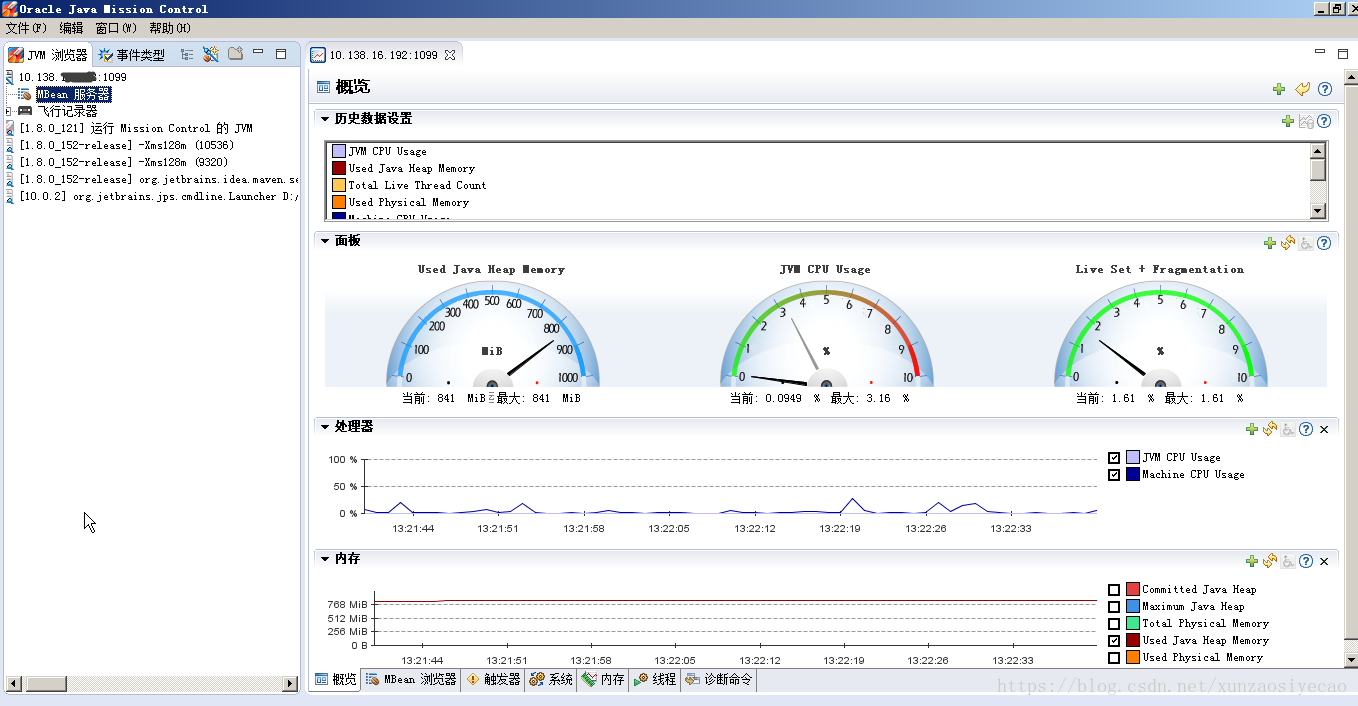Select the JVM 浏览器 tab
The height and width of the screenshot is (706, 1358).
pyautogui.click(x=48, y=55)
